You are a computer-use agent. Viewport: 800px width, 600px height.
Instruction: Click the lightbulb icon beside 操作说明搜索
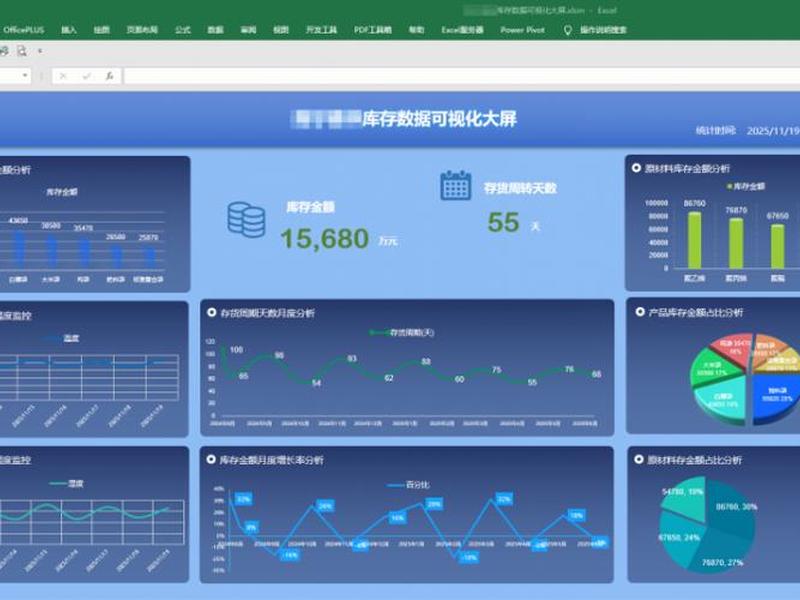[x=567, y=30]
